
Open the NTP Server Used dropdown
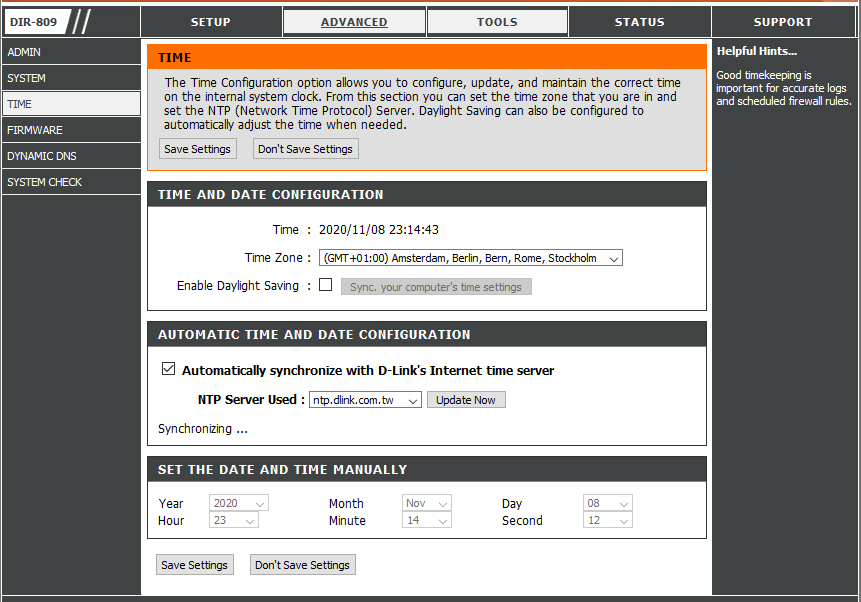coord(365,400)
